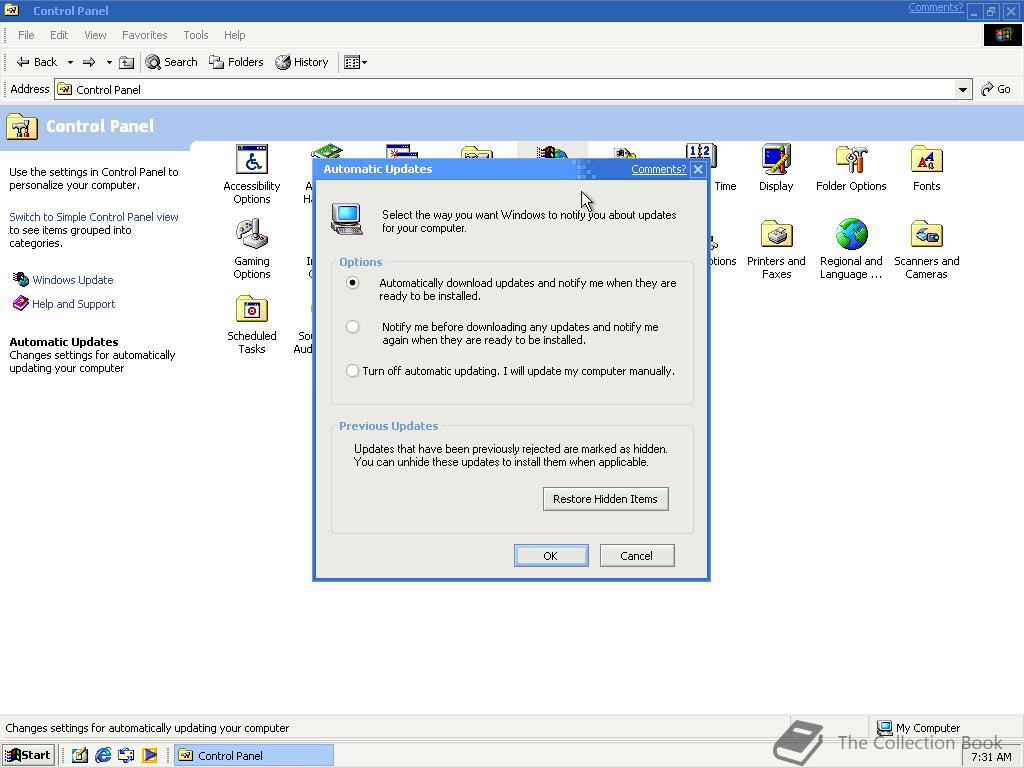Click the Go button next to Address
The width and height of the screenshot is (1024, 768).
tap(996, 89)
